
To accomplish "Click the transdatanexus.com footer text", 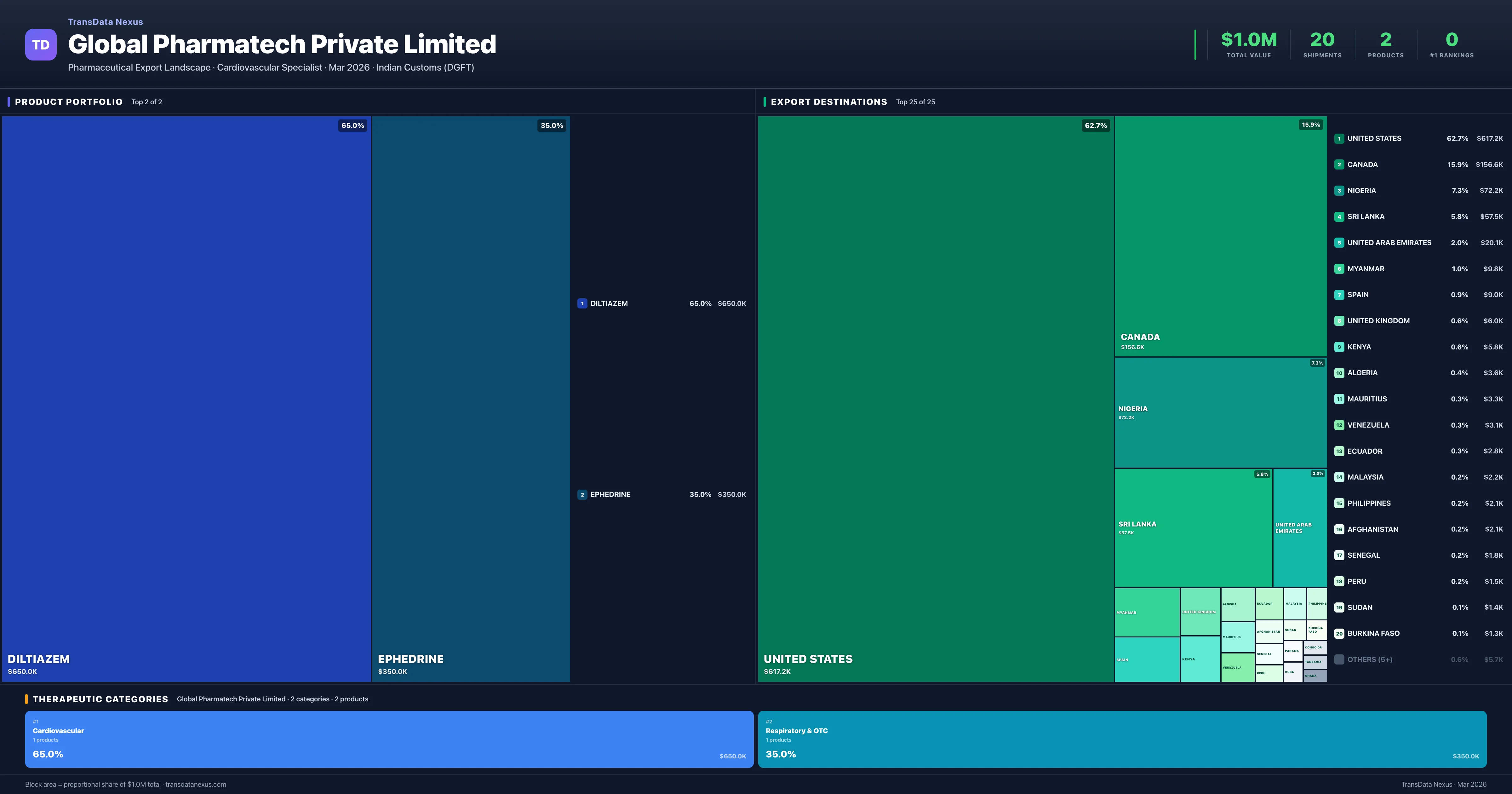I will click(195, 785).
